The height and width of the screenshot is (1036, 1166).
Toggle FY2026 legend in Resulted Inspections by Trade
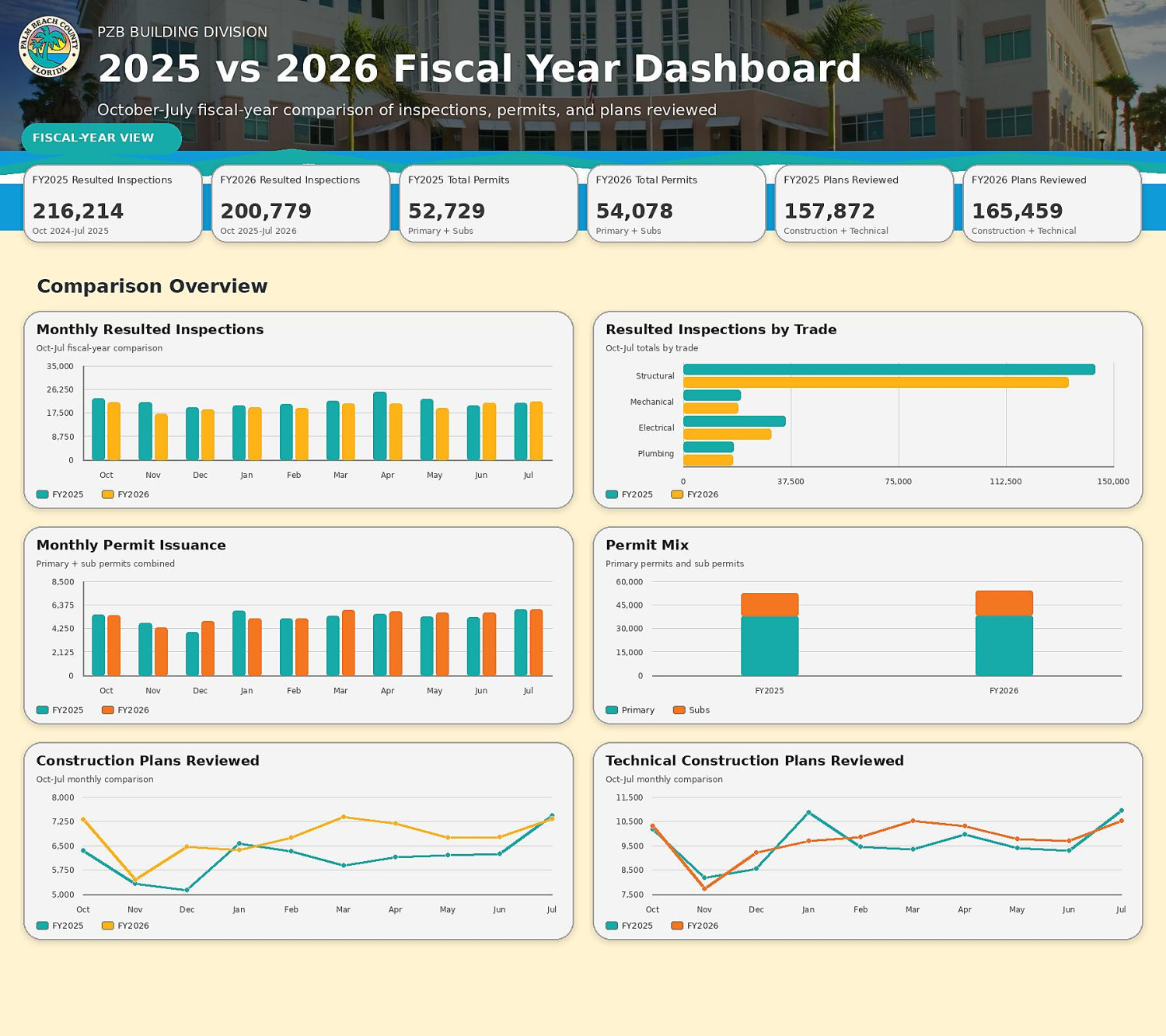click(x=695, y=494)
